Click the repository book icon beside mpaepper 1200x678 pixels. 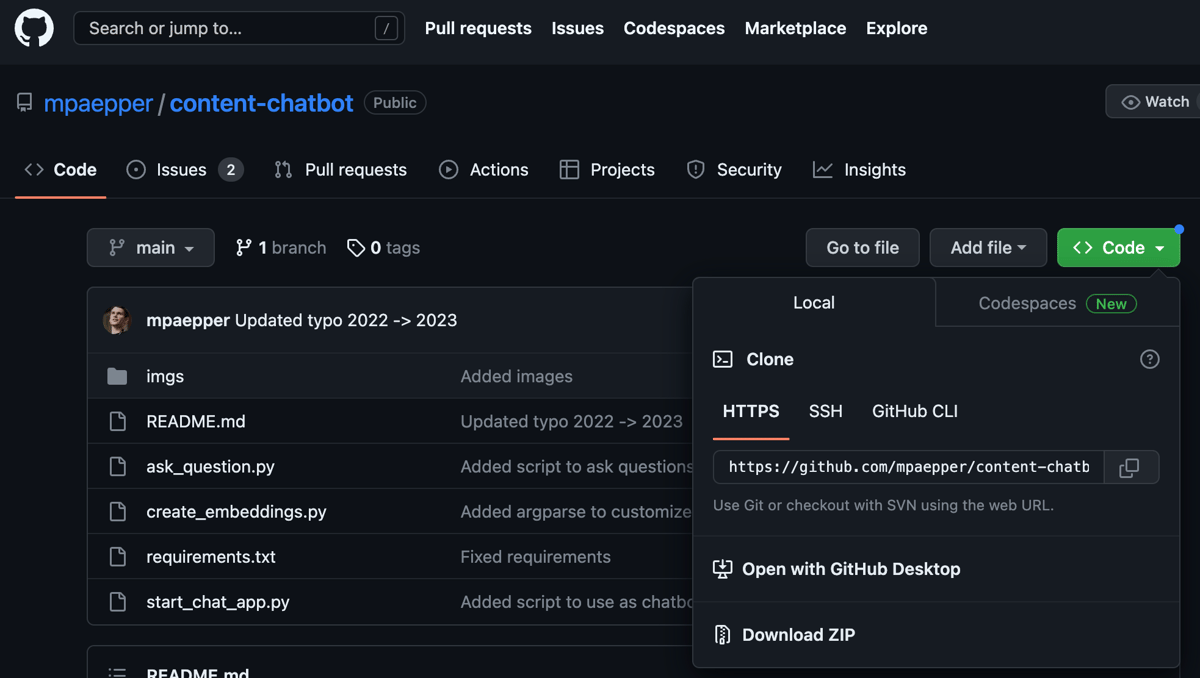tap(25, 103)
